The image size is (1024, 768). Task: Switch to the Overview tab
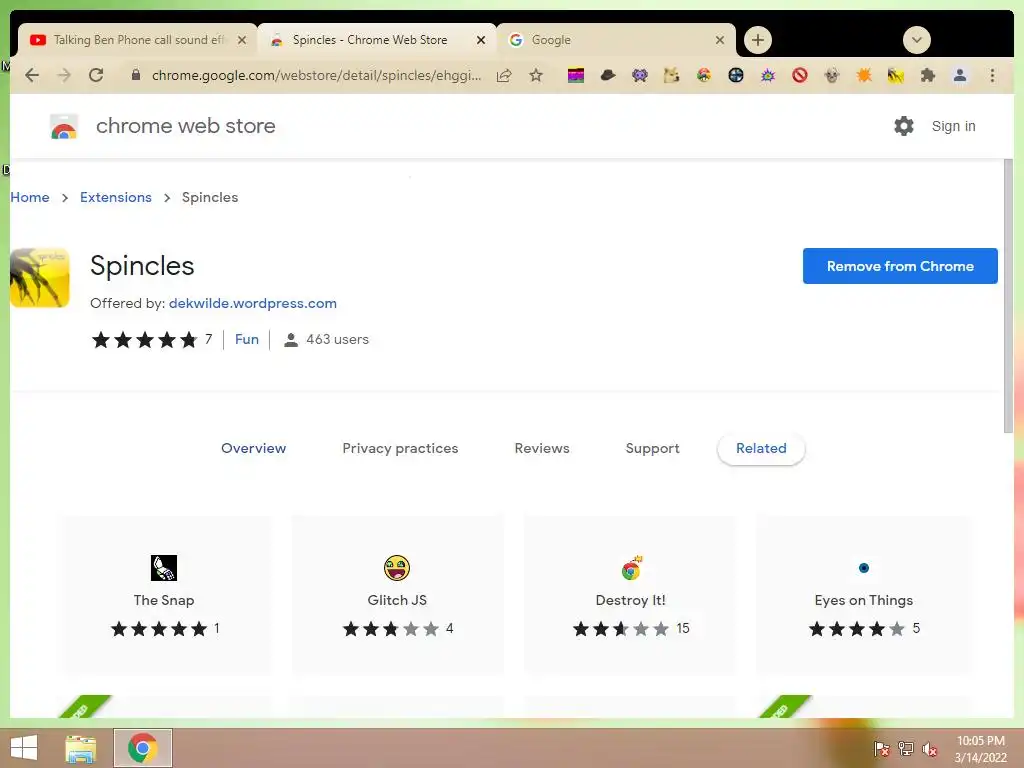253,448
